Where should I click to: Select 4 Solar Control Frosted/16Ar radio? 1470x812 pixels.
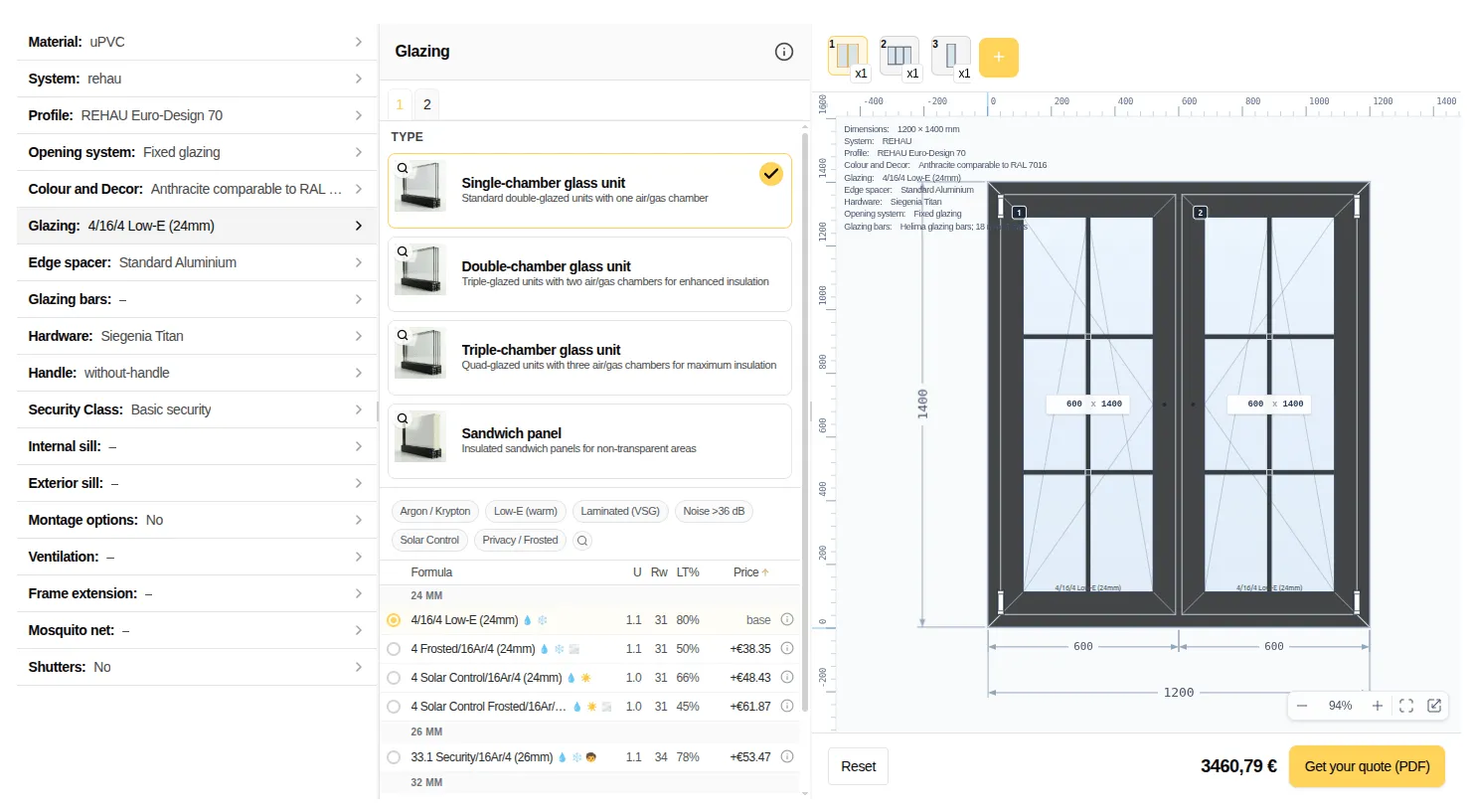(394, 707)
